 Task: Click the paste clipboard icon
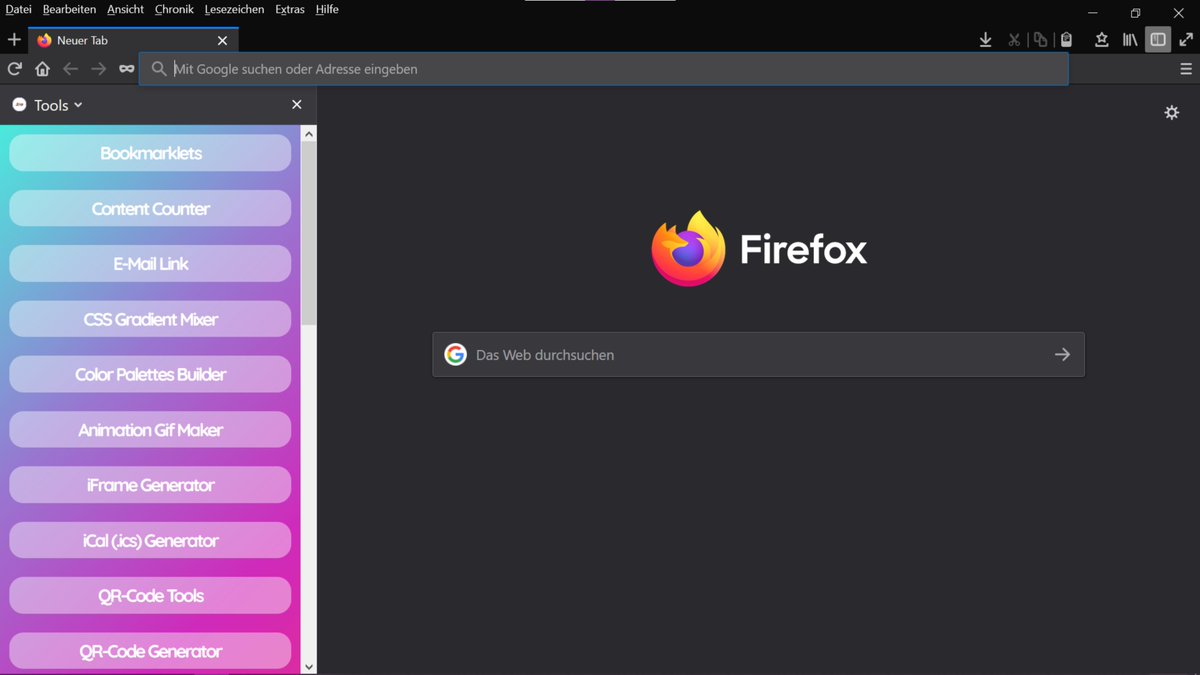pyautogui.click(x=1066, y=40)
